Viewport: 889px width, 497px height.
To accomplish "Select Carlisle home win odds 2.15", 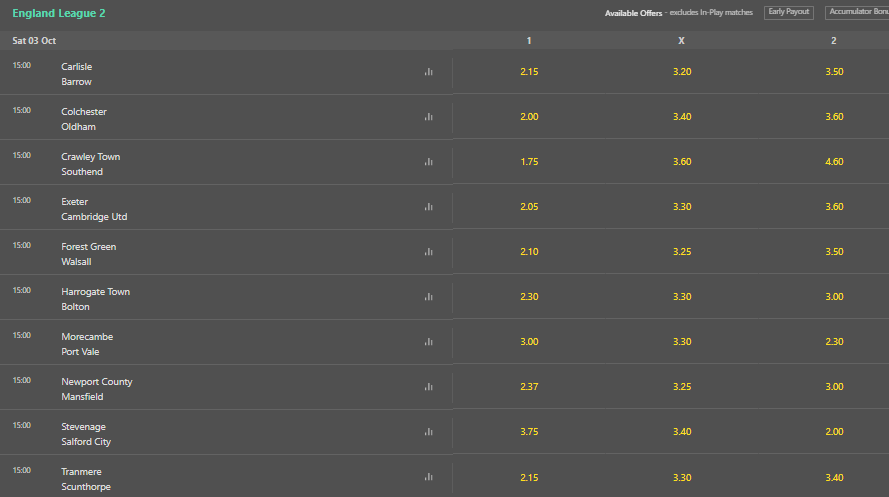I will click(x=529, y=71).
